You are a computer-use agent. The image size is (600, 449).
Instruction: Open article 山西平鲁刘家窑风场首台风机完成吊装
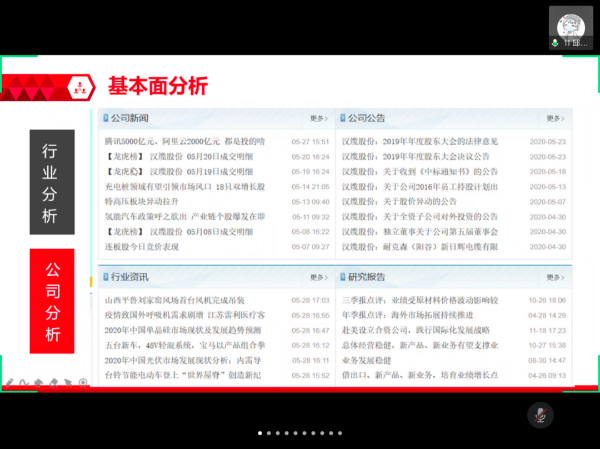pyautogui.click(x=184, y=300)
